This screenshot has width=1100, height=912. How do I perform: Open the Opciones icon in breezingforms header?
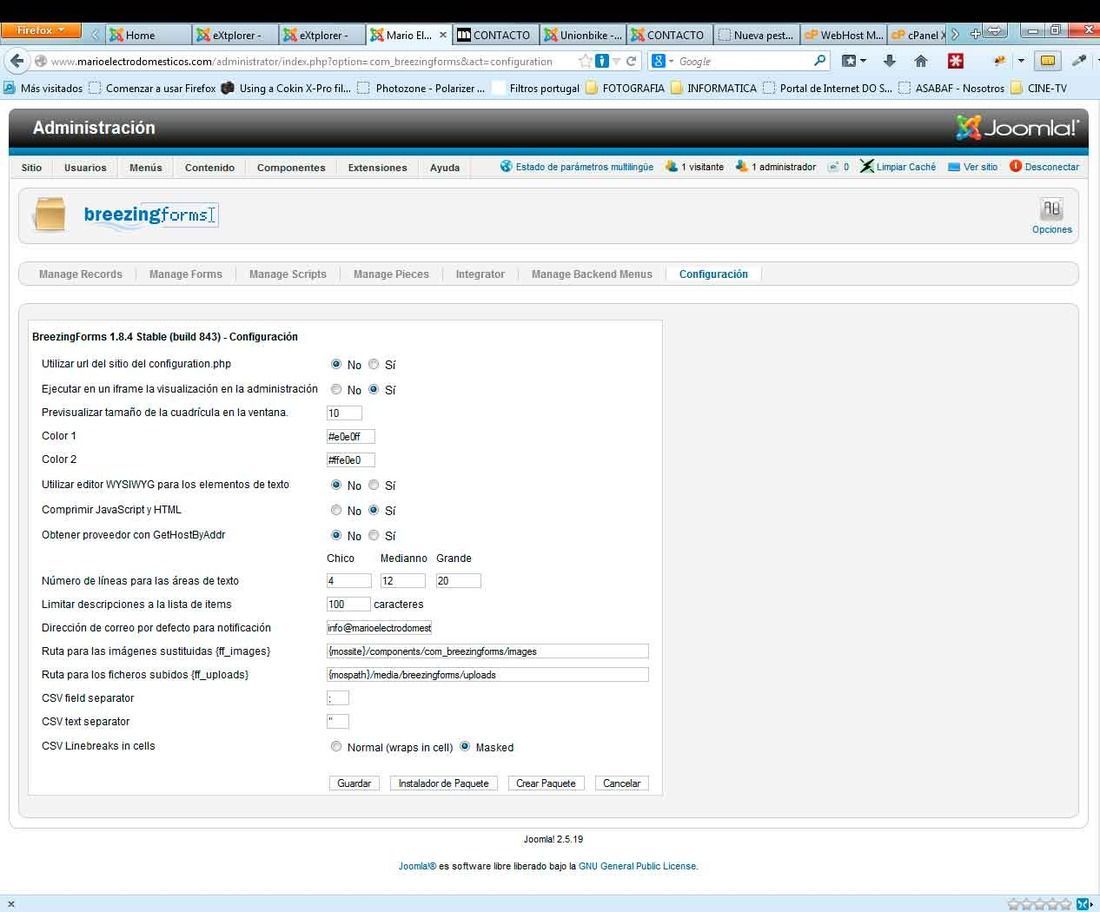(1051, 215)
